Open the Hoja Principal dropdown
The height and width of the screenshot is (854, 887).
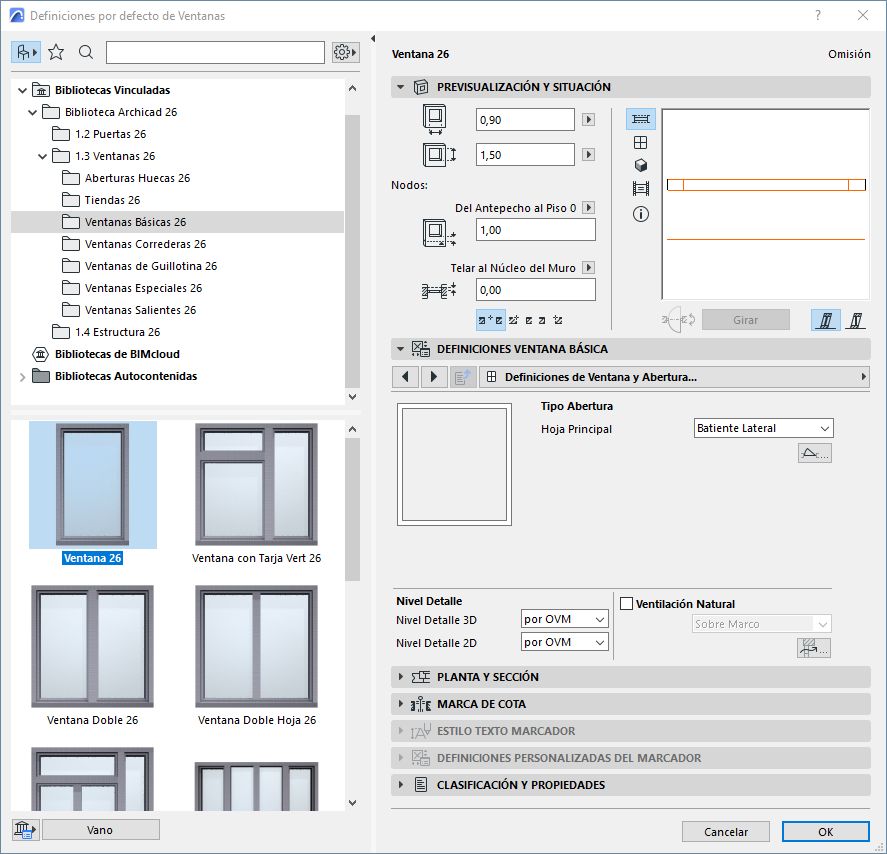pyautogui.click(x=764, y=428)
